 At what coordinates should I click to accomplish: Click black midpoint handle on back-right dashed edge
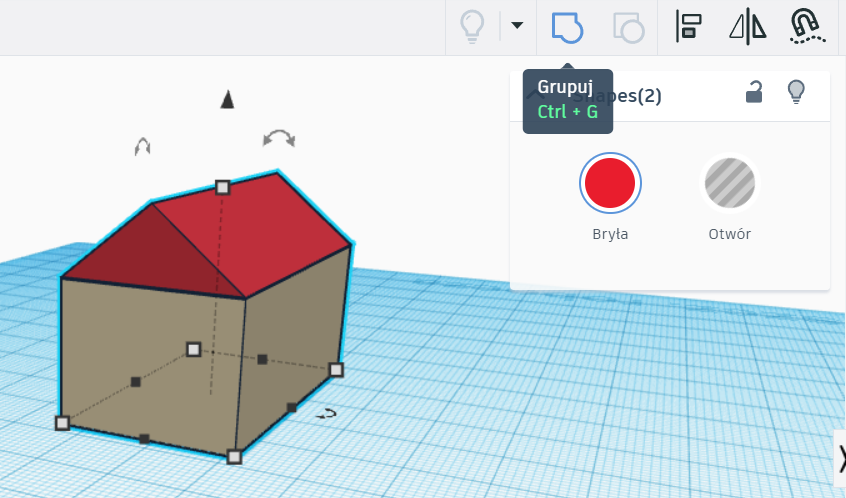pos(262,359)
